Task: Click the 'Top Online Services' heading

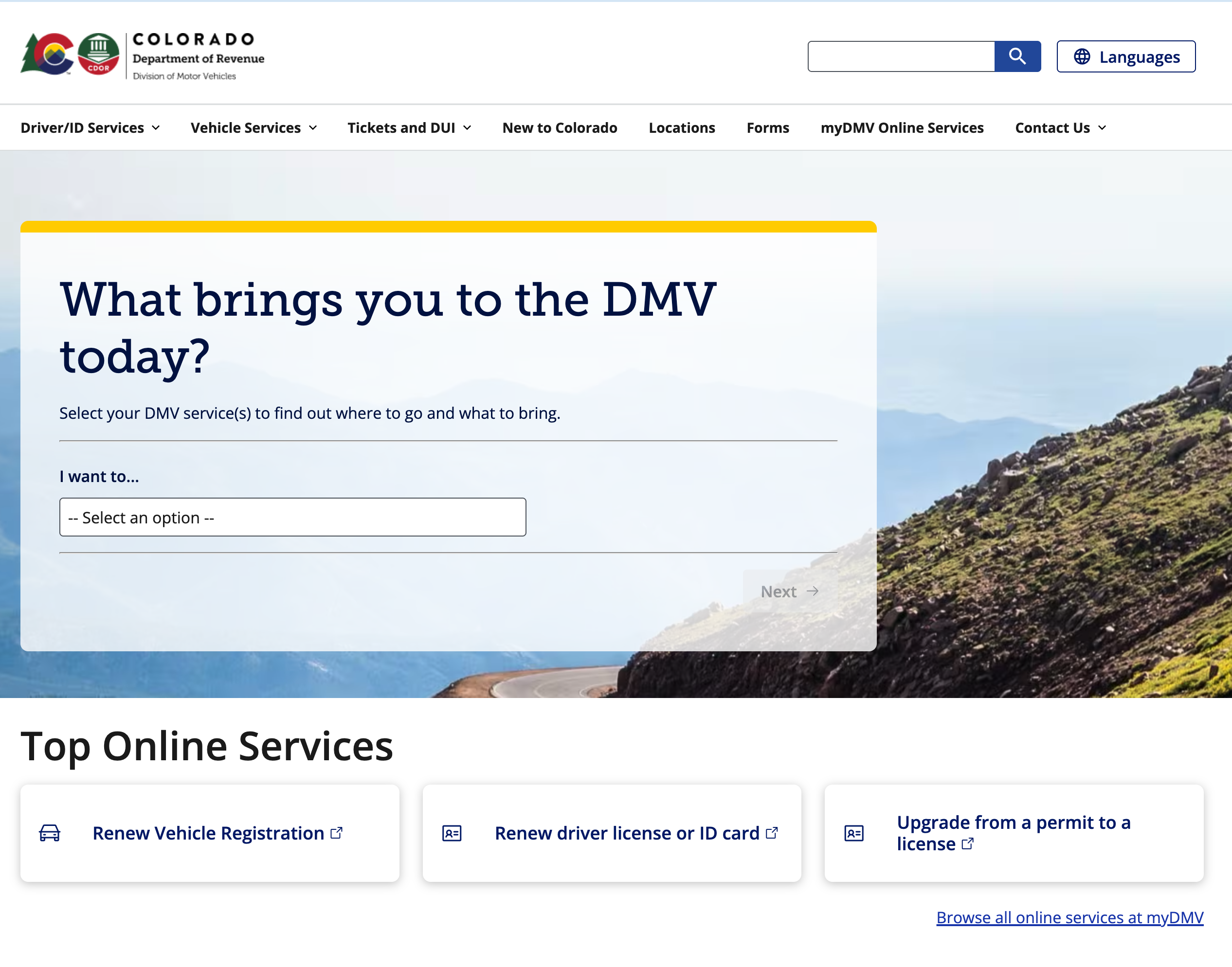Action: pyautogui.click(x=207, y=746)
